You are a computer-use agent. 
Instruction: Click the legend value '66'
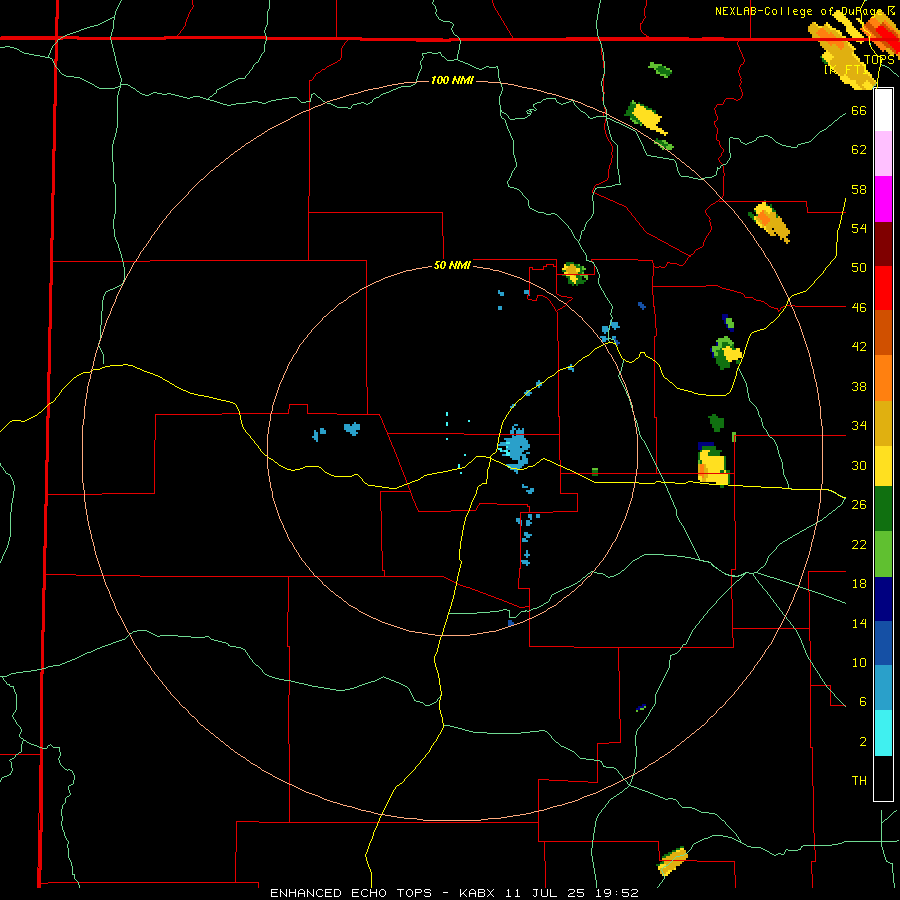point(859,110)
